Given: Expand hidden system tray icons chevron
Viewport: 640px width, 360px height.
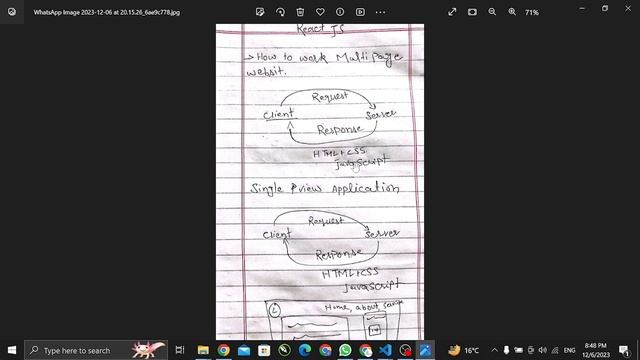Looking at the screenshot, I should [x=494, y=350].
